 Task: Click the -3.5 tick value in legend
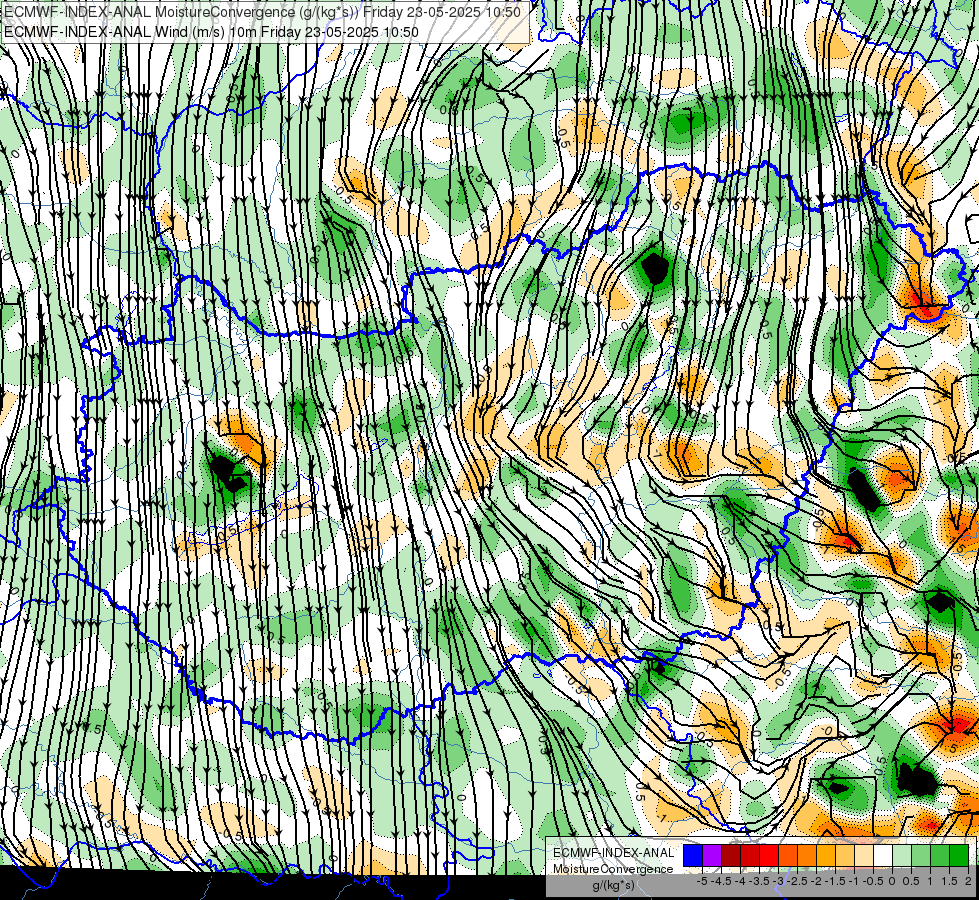click(757, 881)
